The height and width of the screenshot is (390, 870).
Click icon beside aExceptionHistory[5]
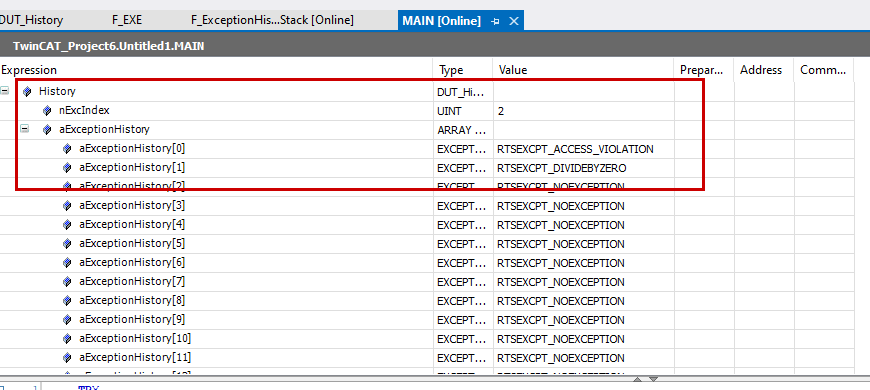pos(67,244)
